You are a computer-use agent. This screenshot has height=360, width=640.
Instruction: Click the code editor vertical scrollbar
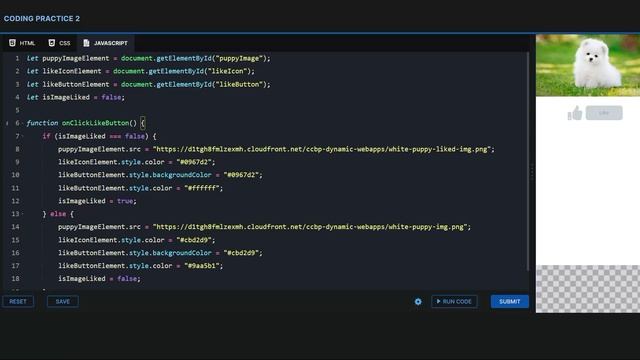pos(528,161)
